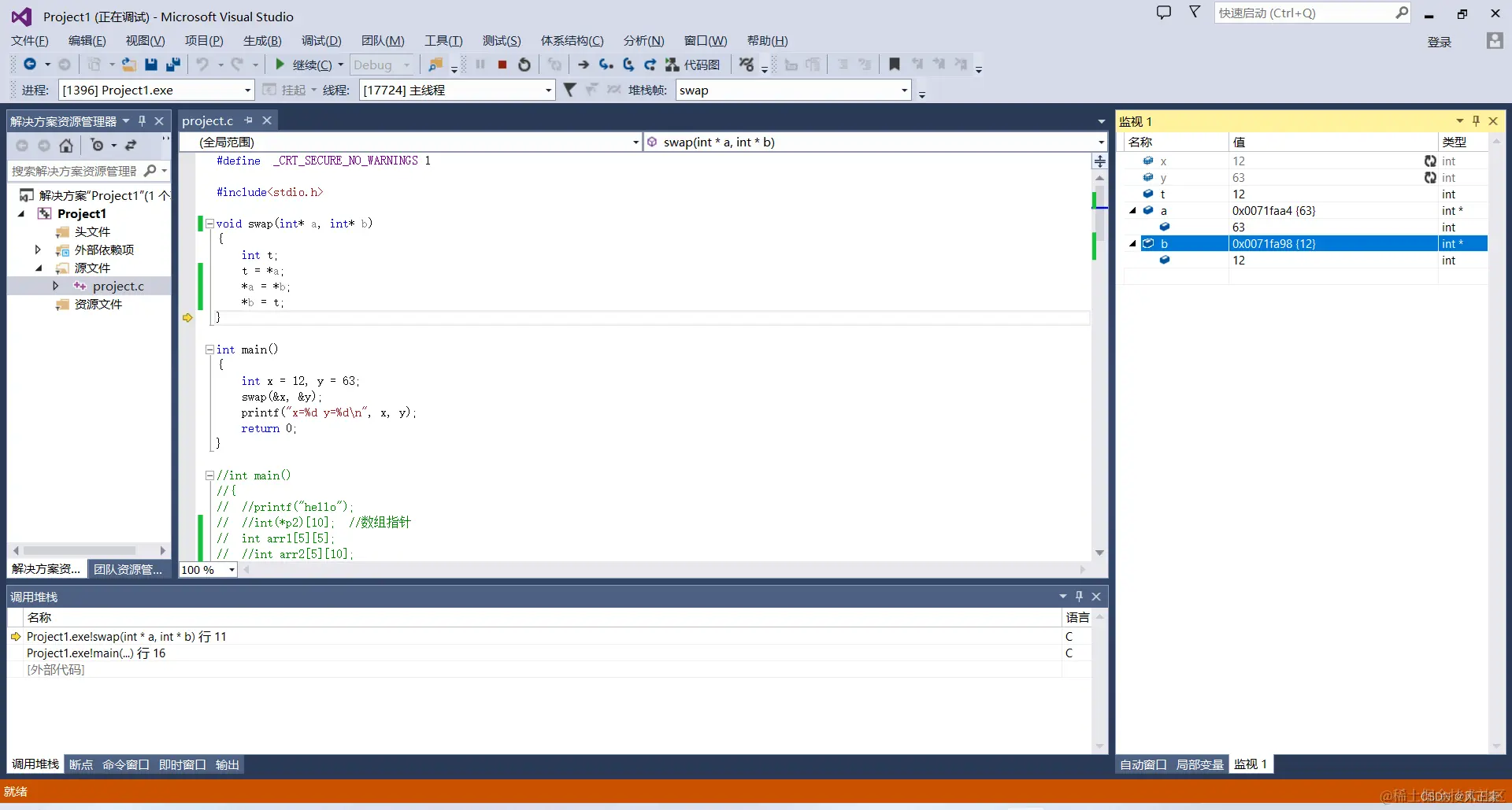This screenshot has width=1512, height=810.
Task: Collapse the swap function outlining box
Action: point(210,224)
